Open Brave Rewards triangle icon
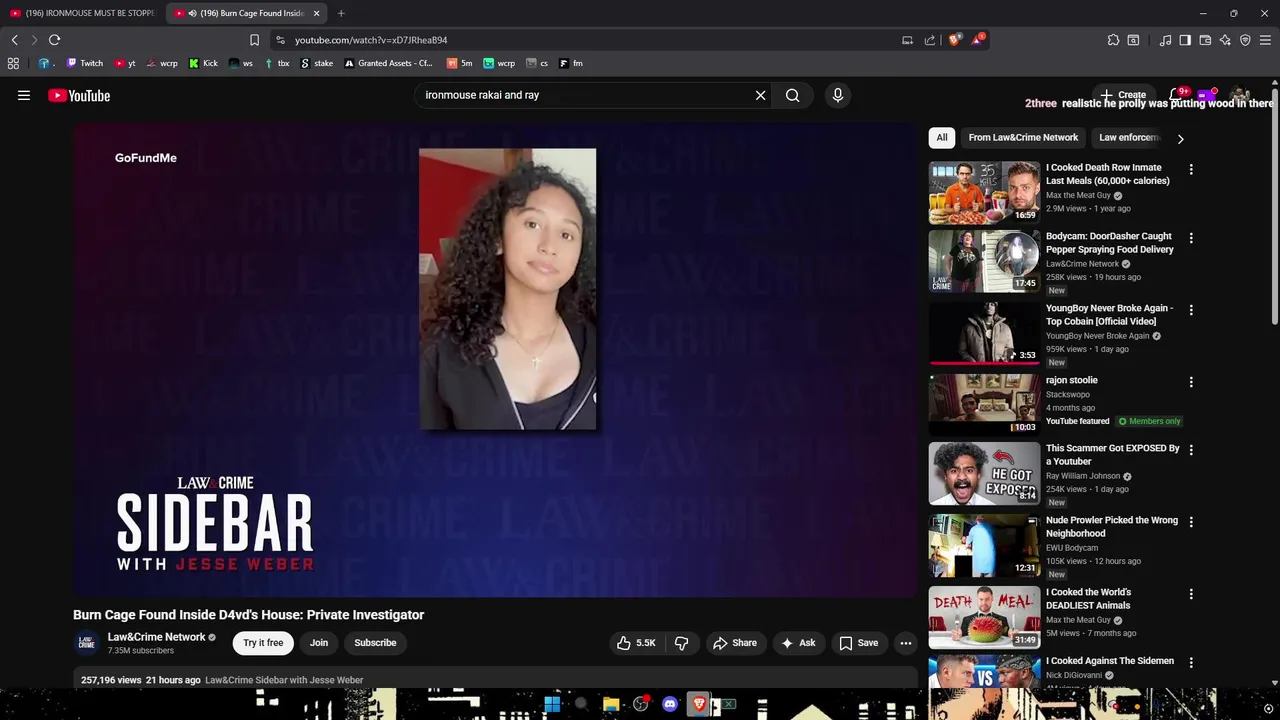1280x720 pixels. 978,40
